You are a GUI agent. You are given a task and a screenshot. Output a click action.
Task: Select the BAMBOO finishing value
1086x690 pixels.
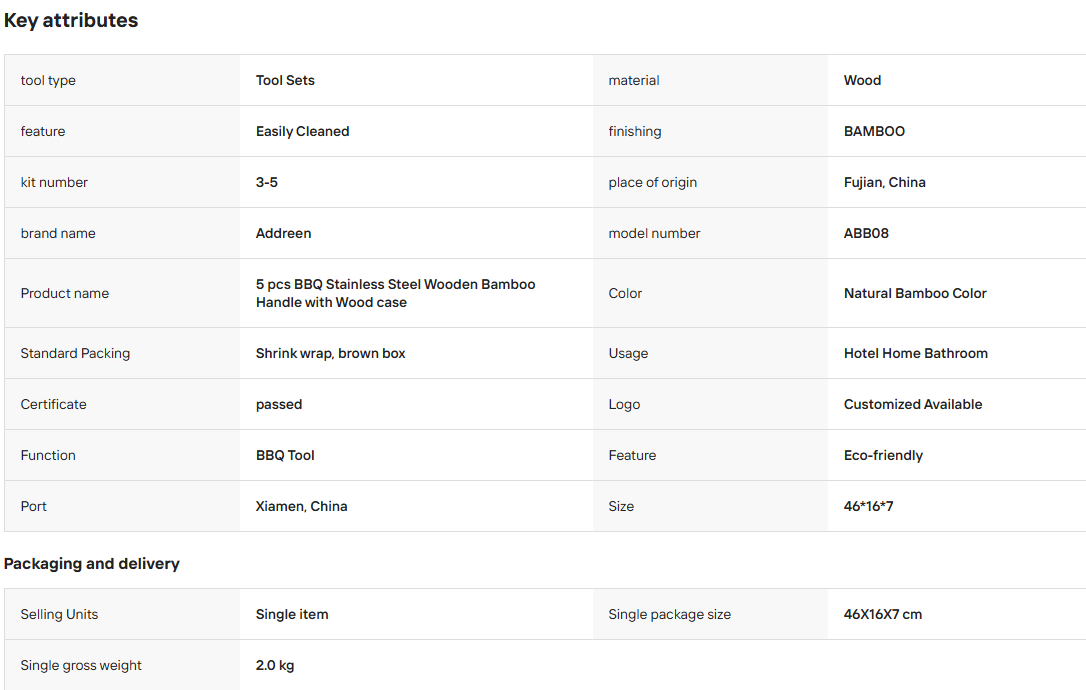coord(874,132)
